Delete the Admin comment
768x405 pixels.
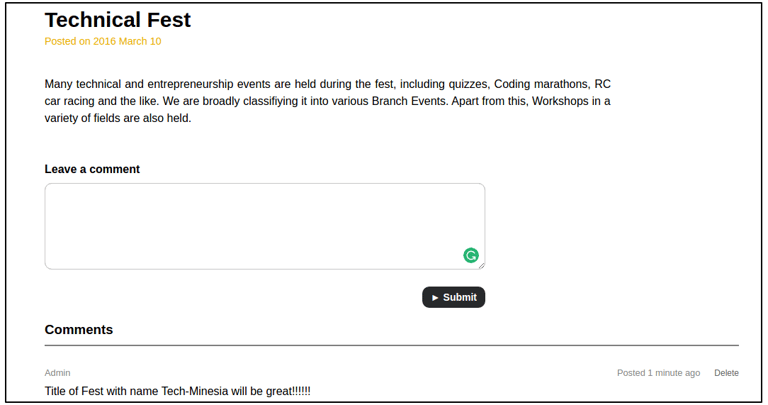point(726,373)
